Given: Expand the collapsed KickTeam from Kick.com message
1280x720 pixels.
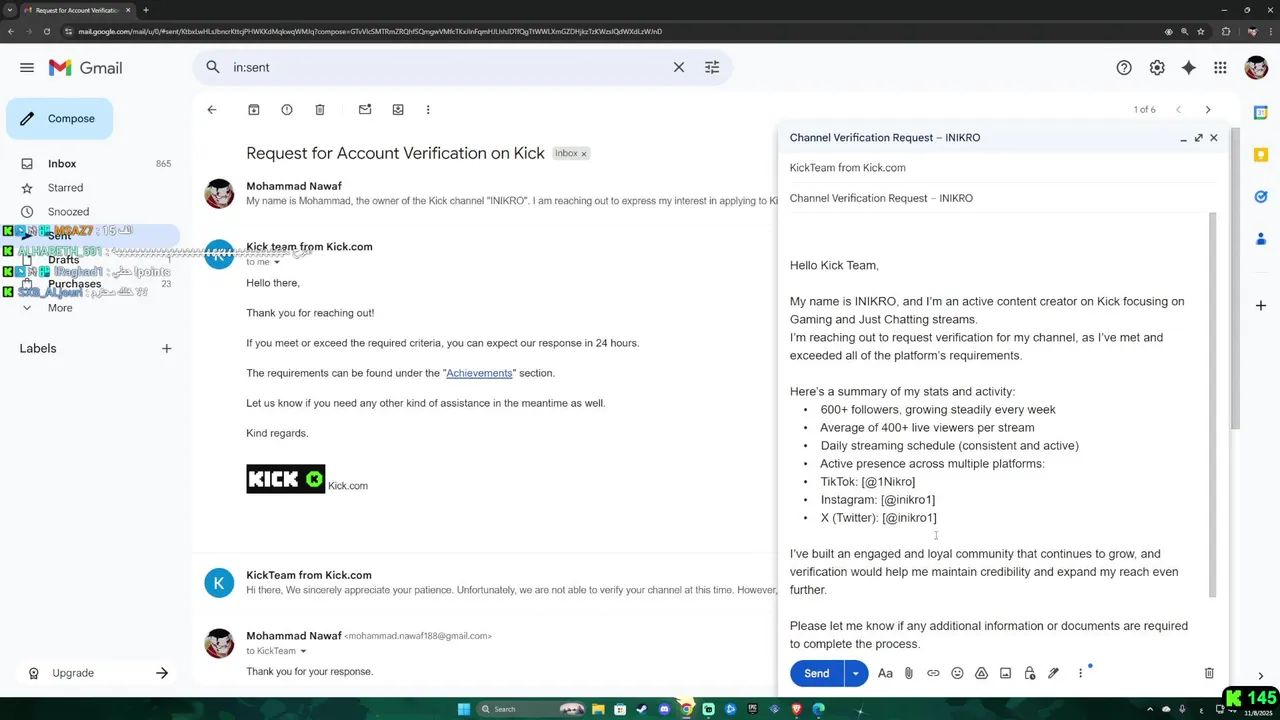Looking at the screenshot, I should click(485, 582).
